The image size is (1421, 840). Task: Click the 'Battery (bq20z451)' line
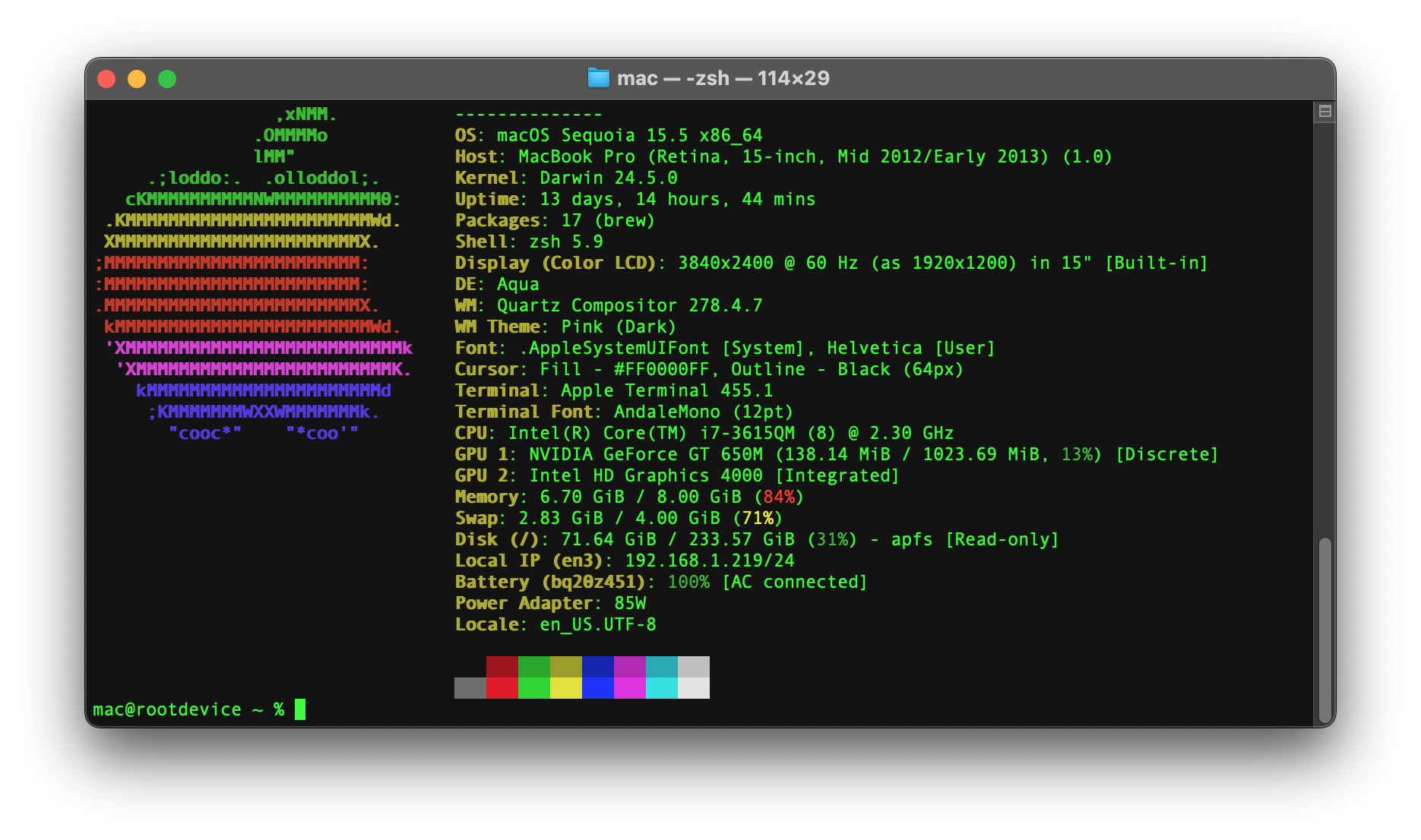tap(661, 582)
